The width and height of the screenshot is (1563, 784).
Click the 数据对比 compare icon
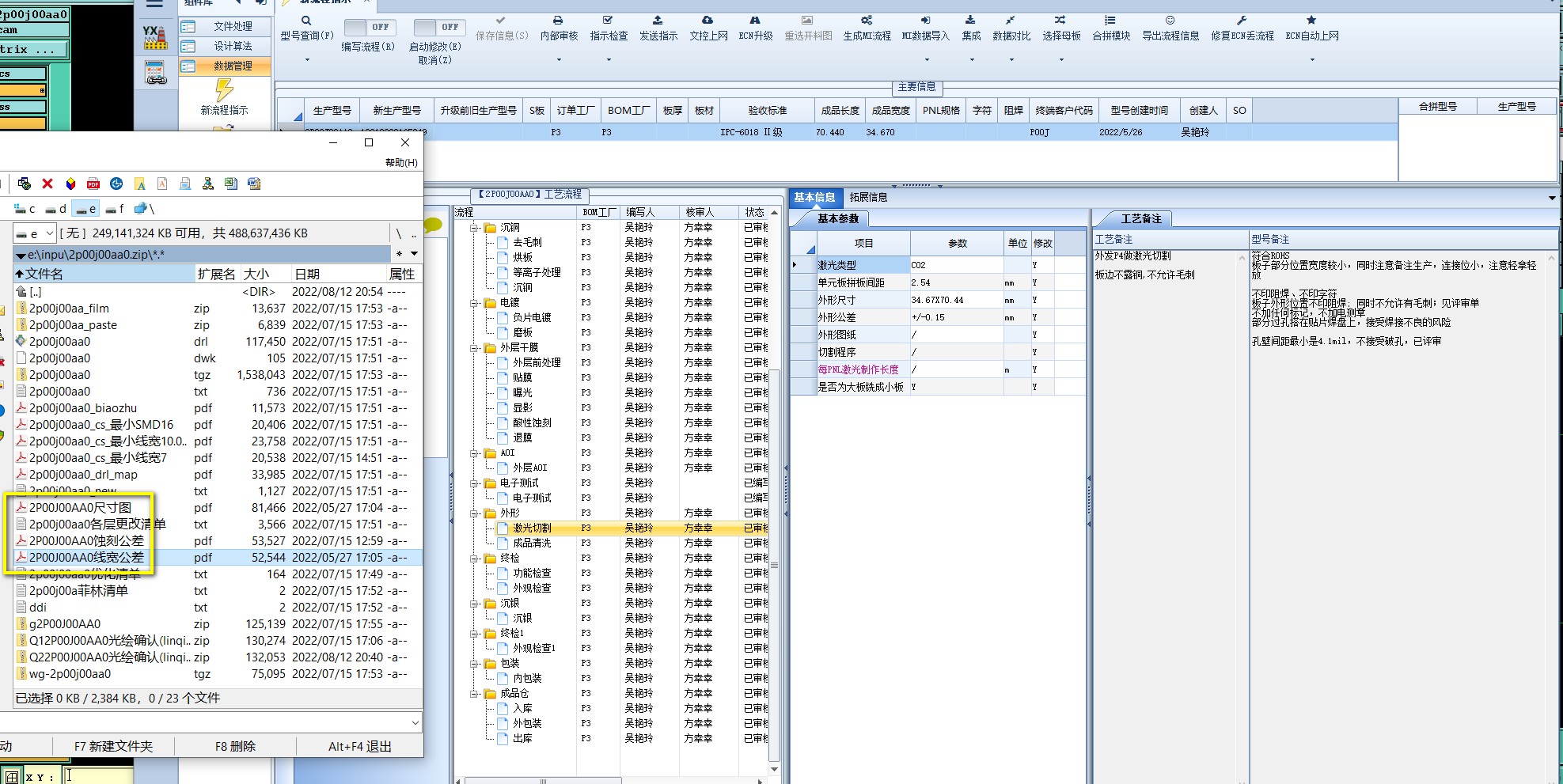click(x=1011, y=21)
